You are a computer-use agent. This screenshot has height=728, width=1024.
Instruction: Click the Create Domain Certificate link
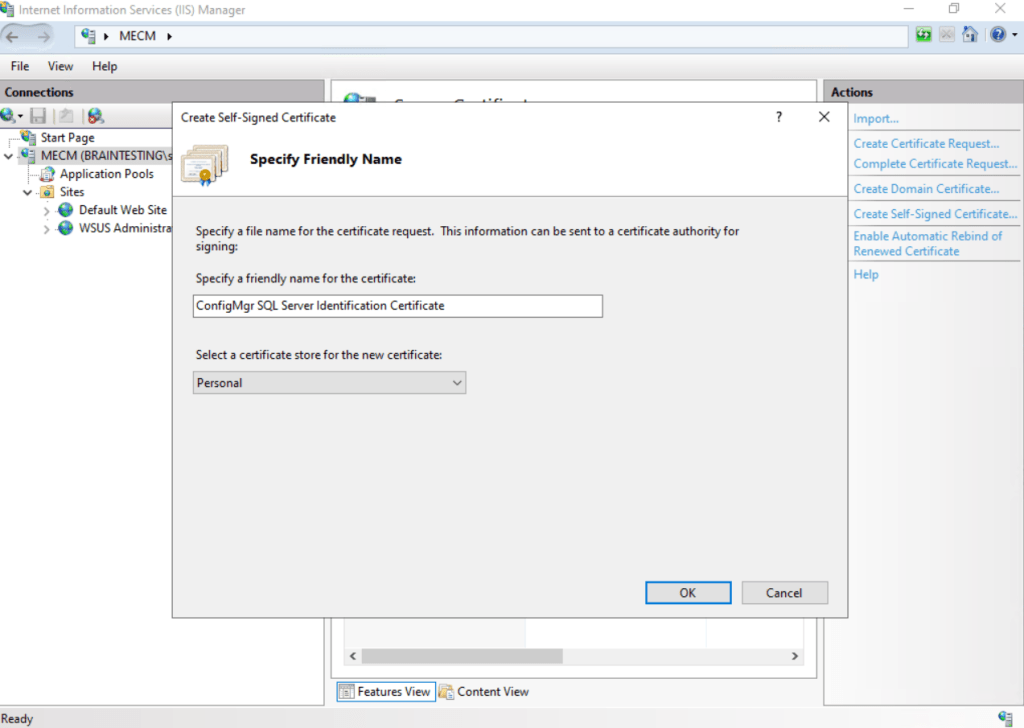[926, 189]
